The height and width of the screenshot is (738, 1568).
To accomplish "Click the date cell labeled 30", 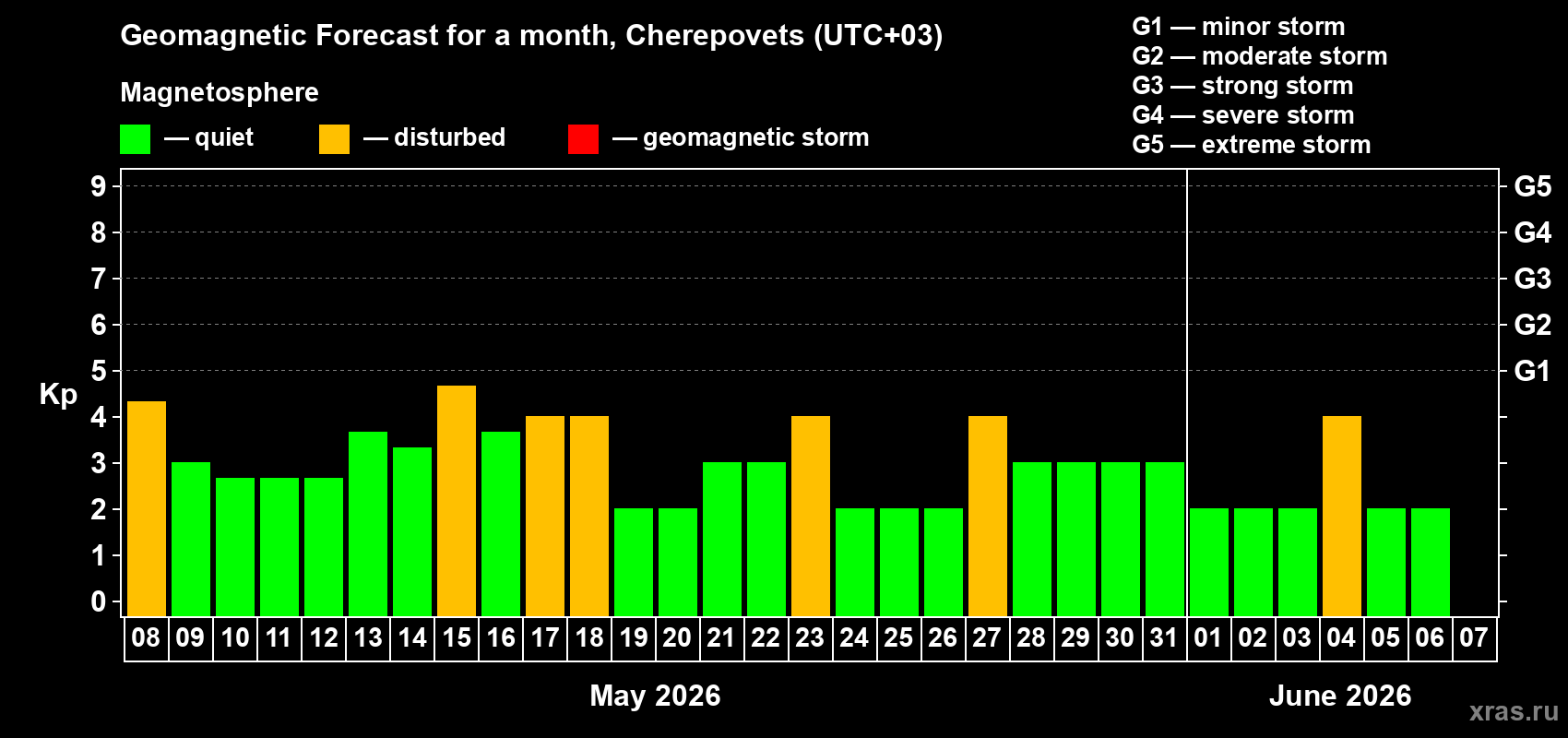I will 1121,638.
